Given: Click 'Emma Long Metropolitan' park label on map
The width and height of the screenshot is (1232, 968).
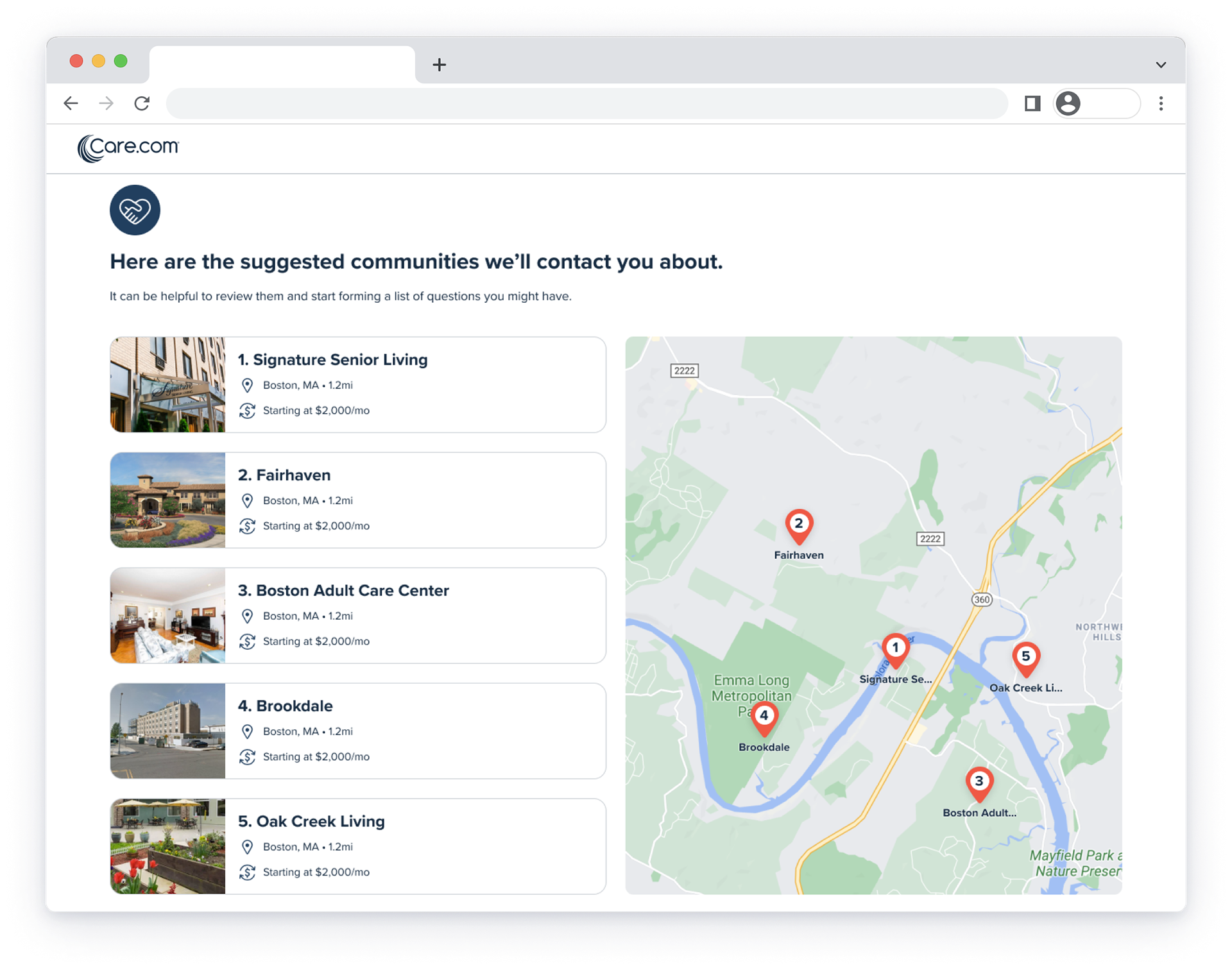Looking at the screenshot, I should (x=751, y=688).
